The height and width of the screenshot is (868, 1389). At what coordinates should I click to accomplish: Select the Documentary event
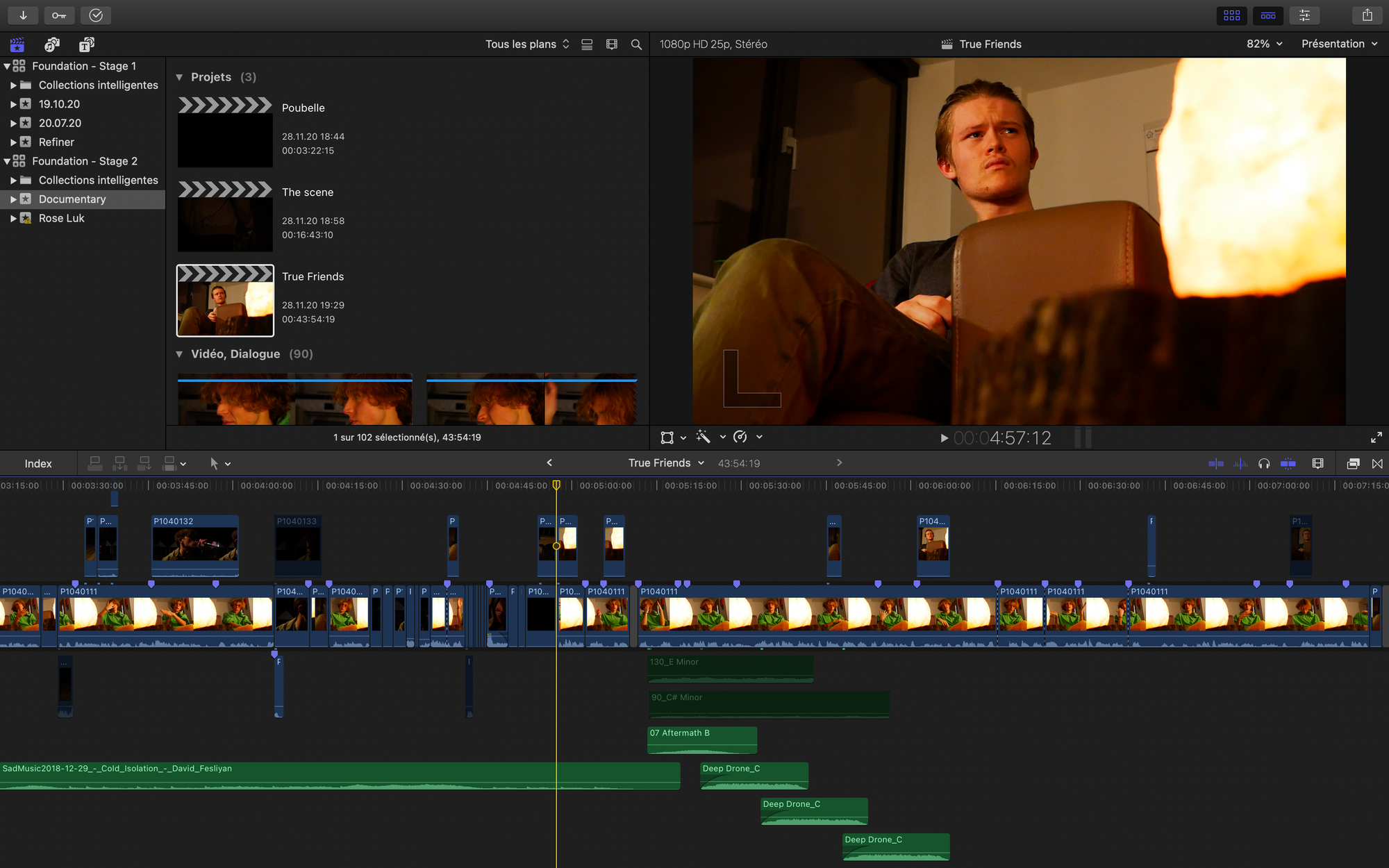(83, 199)
